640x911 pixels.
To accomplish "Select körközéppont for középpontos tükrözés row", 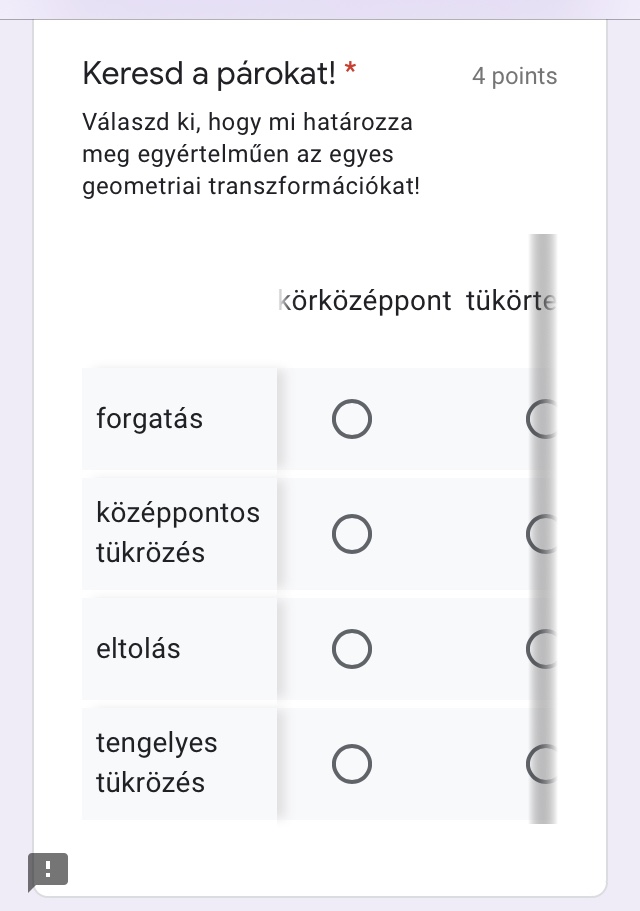I will 351,534.
